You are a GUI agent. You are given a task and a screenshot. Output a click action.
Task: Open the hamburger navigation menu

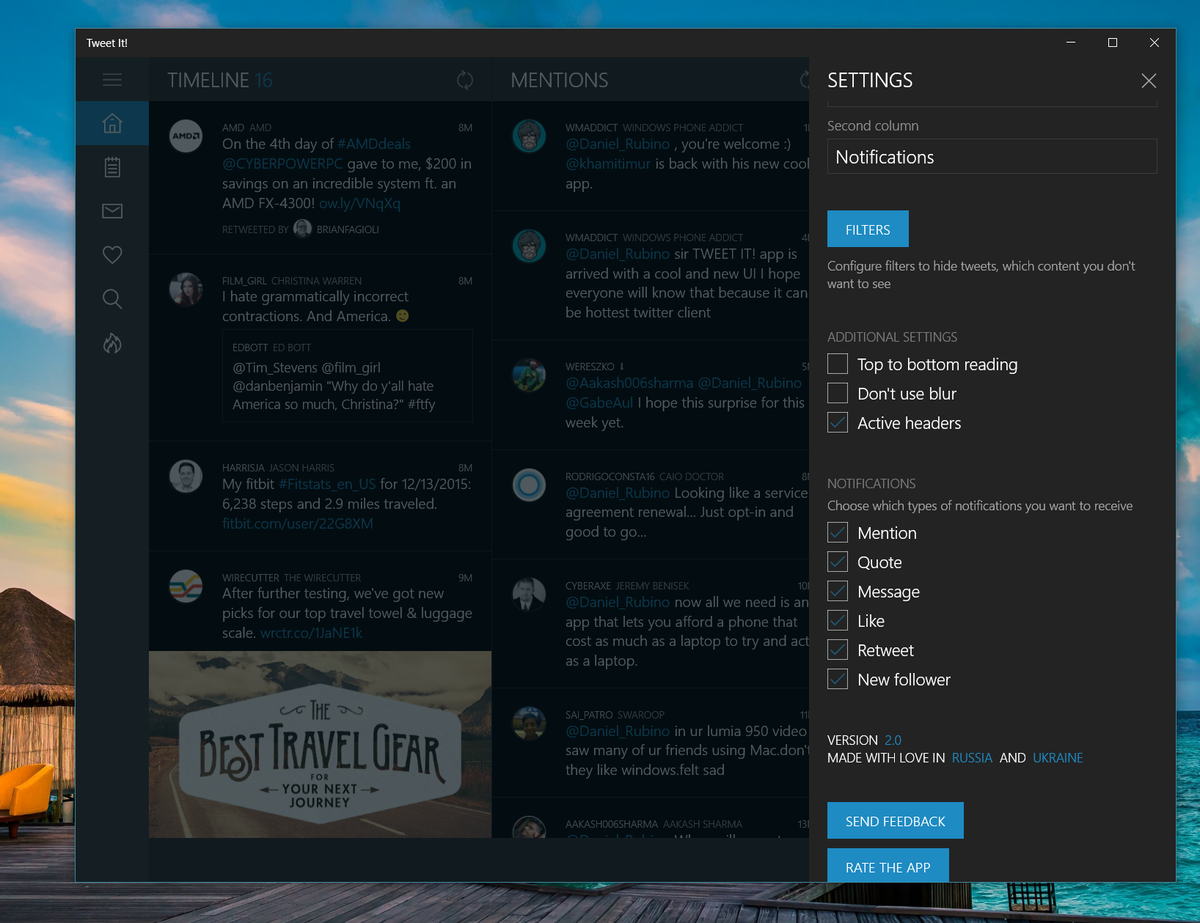(x=112, y=80)
